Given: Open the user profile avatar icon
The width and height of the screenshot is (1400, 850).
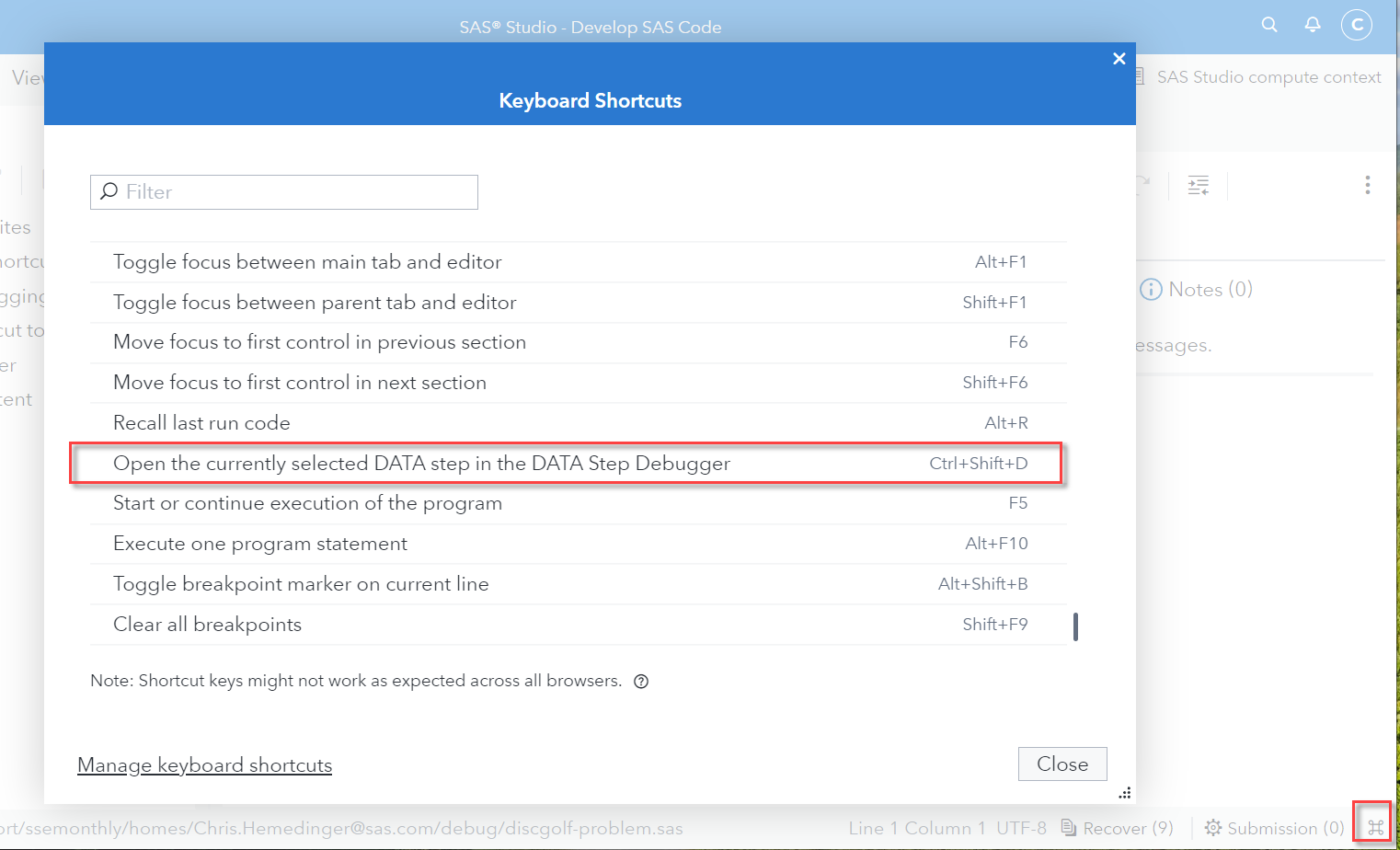Looking at the screenshot, I should [x=1357, y=25].
